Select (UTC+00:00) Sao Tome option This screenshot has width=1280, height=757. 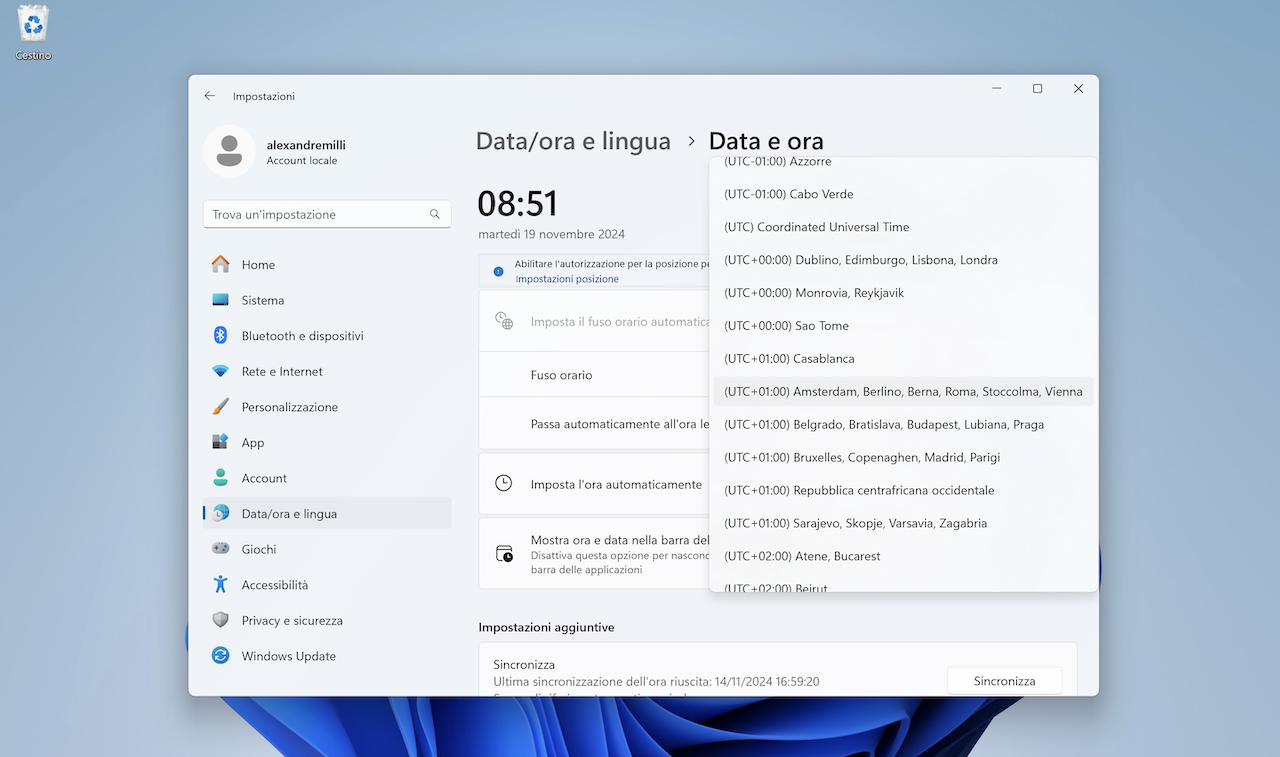[904, 326]
